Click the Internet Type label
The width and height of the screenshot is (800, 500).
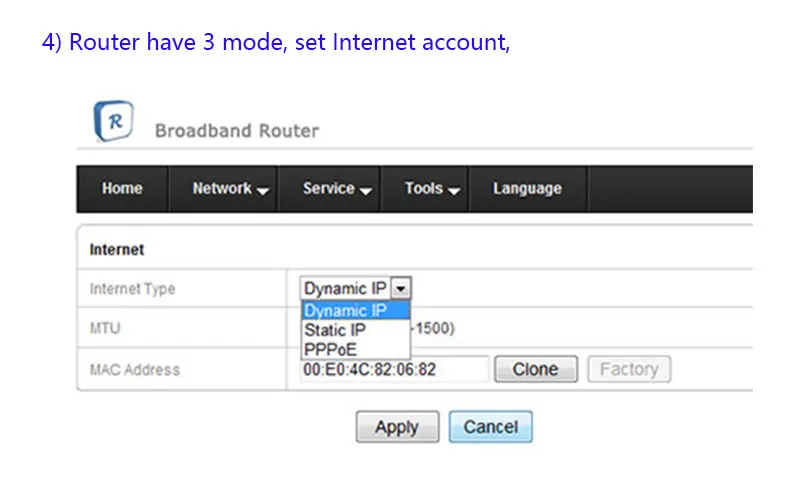pos(133,289)
